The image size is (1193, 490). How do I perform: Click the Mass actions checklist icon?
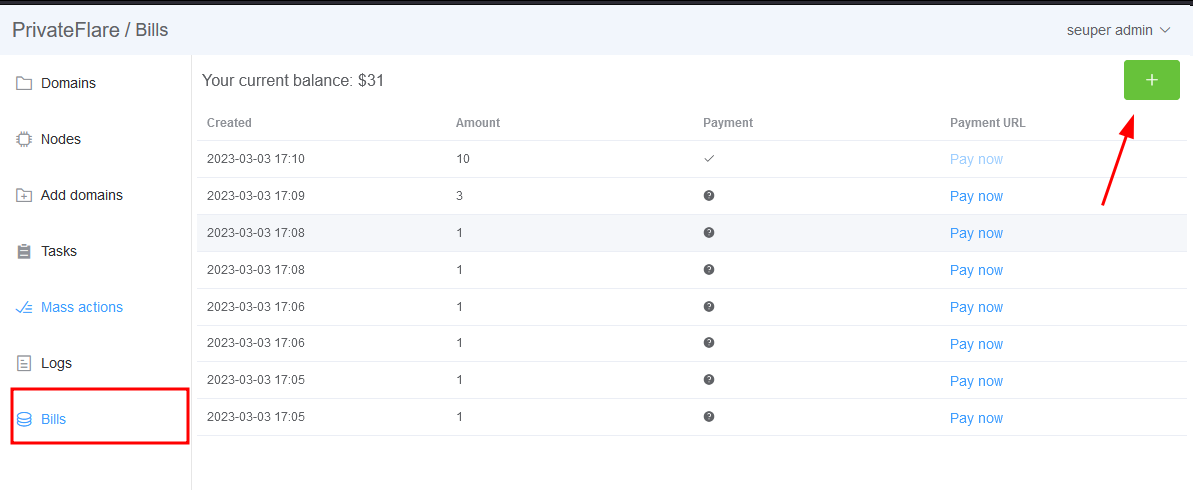point(24,307)
